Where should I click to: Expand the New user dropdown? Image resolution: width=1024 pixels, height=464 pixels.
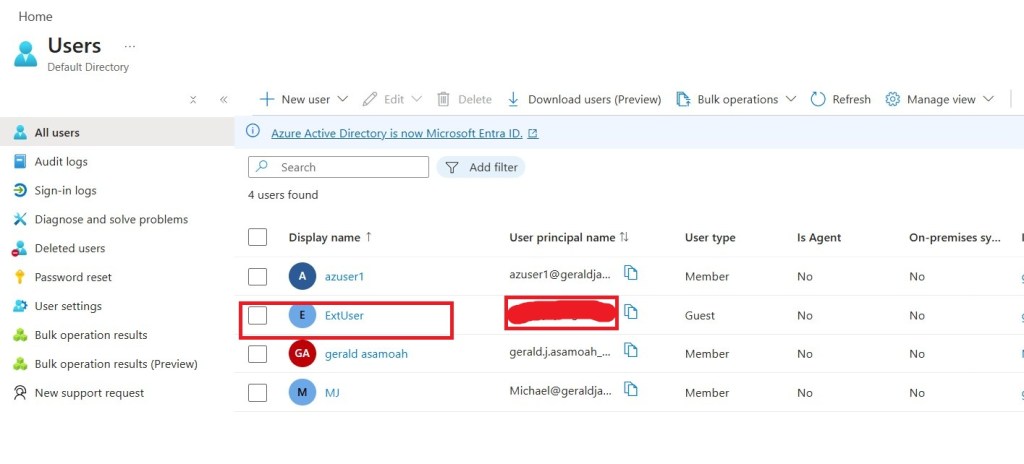342,99
